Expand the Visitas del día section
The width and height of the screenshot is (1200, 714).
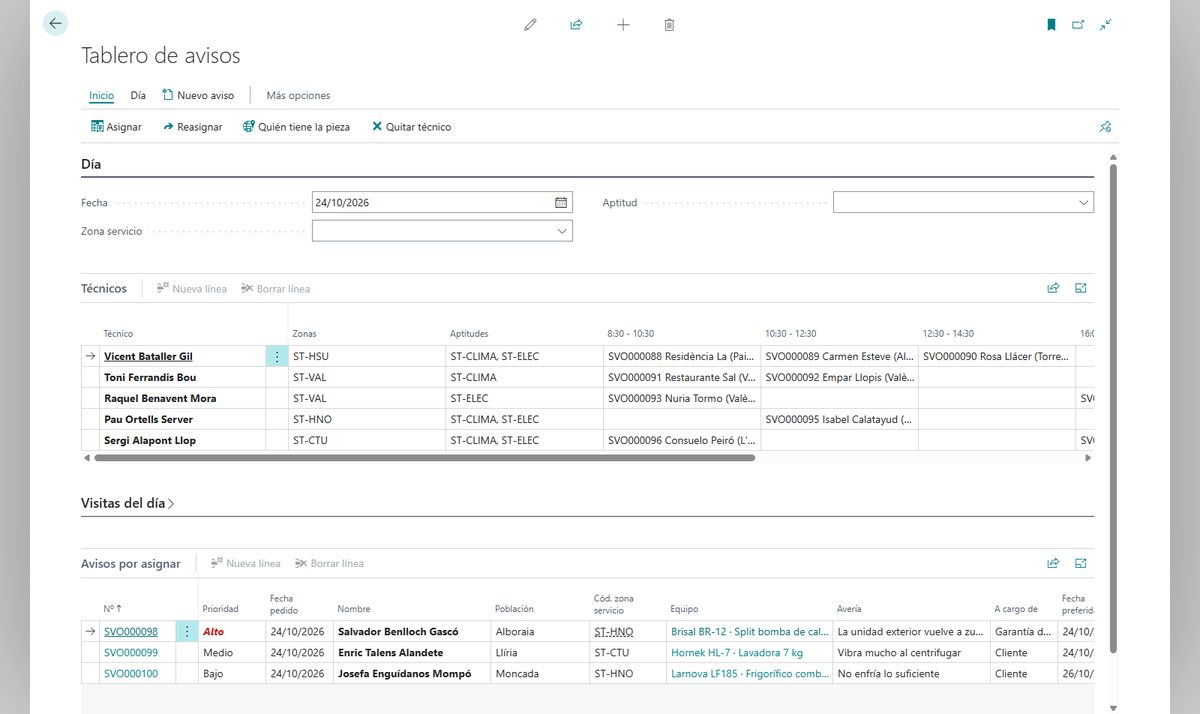click(x=128, y=504)
